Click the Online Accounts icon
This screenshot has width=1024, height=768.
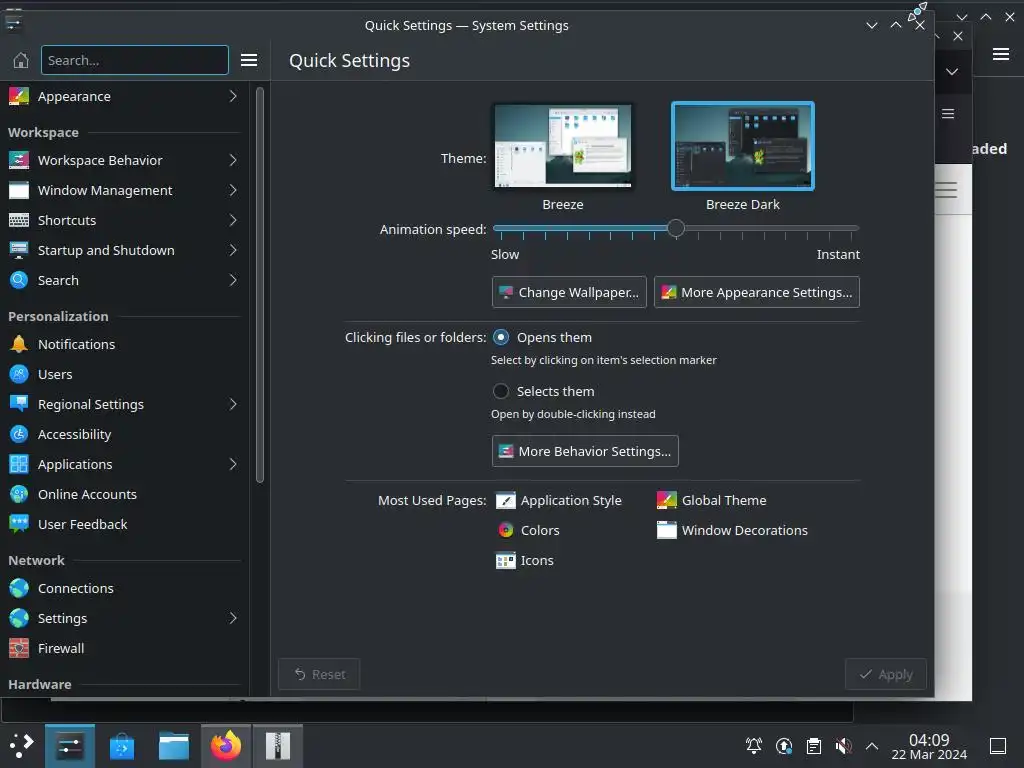(x=19, y=494)
